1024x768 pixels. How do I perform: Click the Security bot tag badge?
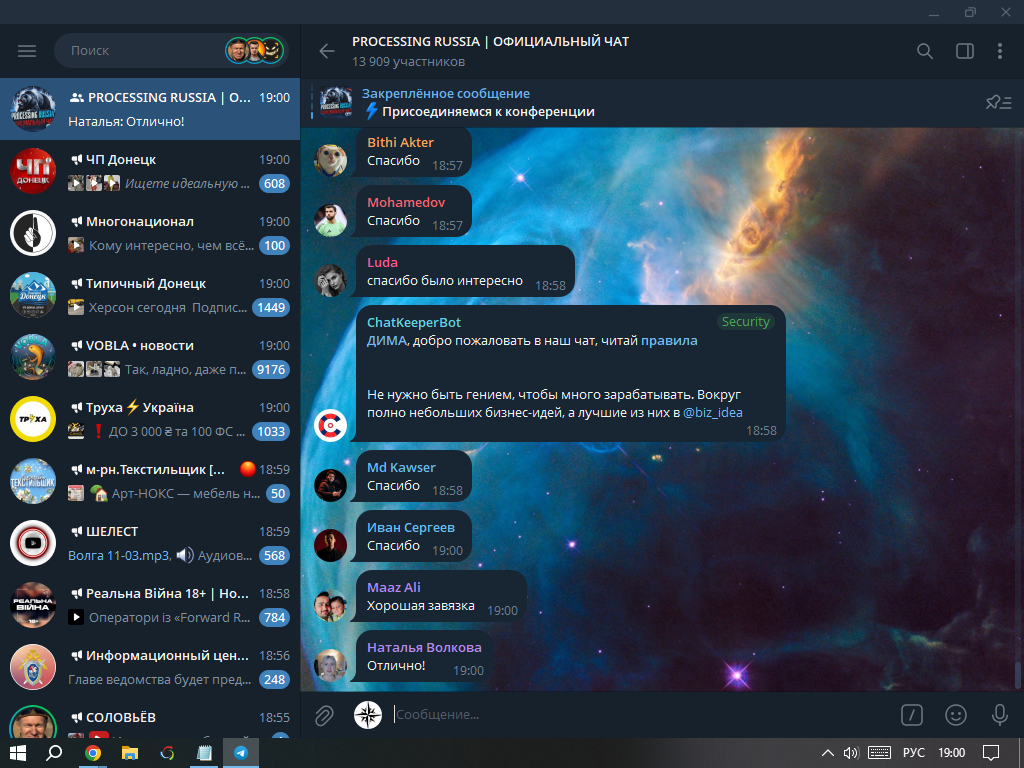745,321
